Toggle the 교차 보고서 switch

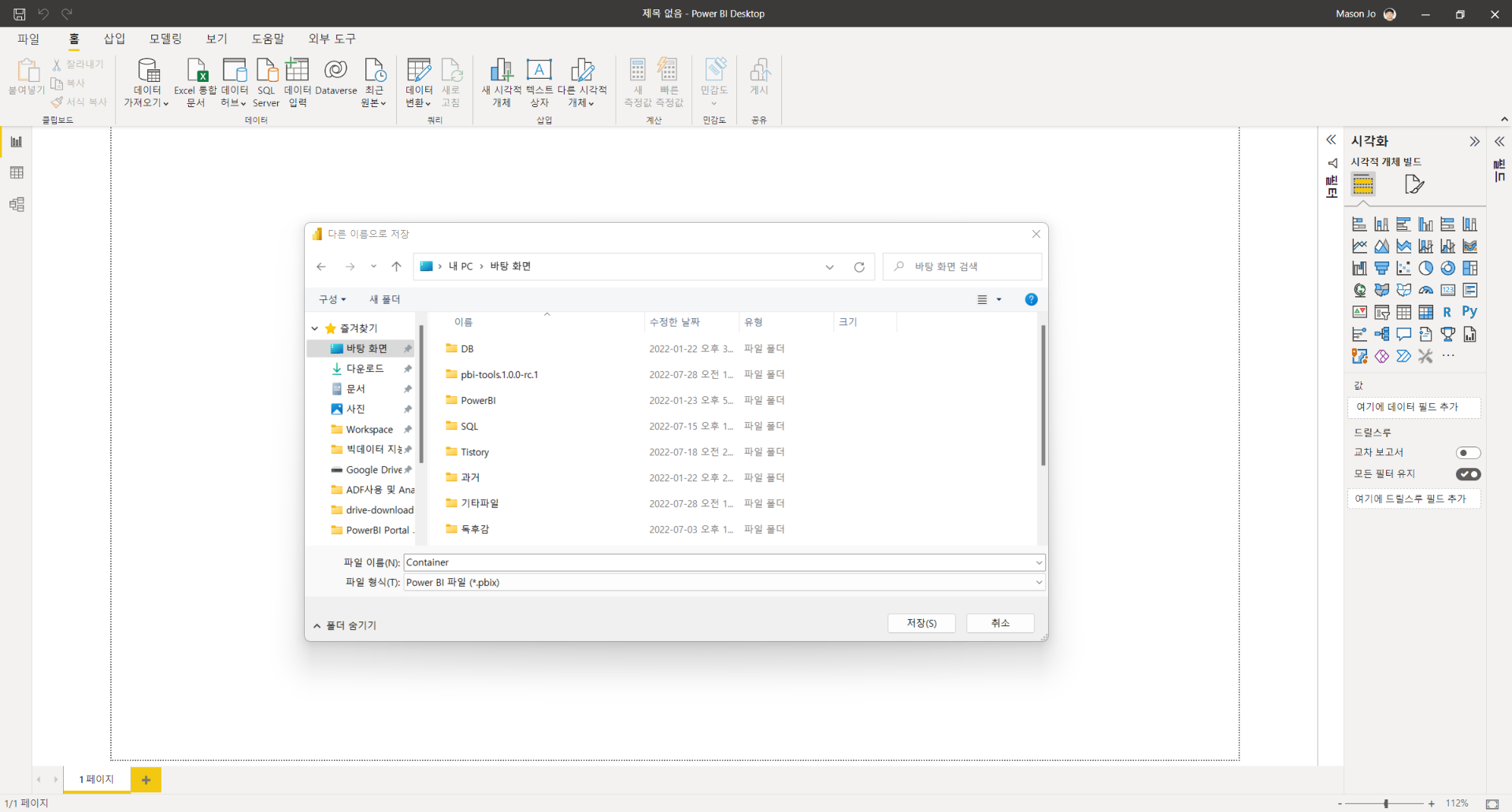coord(1468,453)
